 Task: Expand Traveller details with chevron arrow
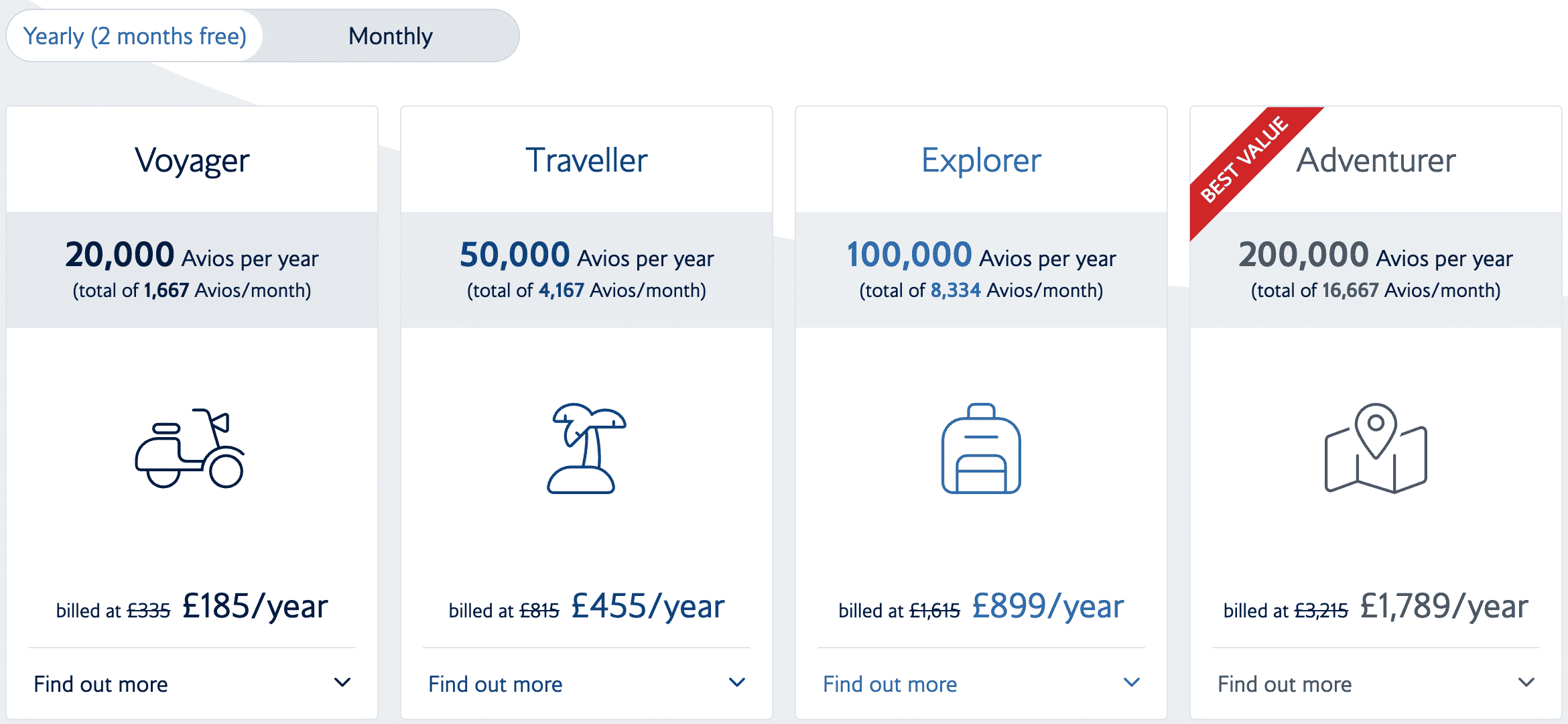(x=737, y=683)
